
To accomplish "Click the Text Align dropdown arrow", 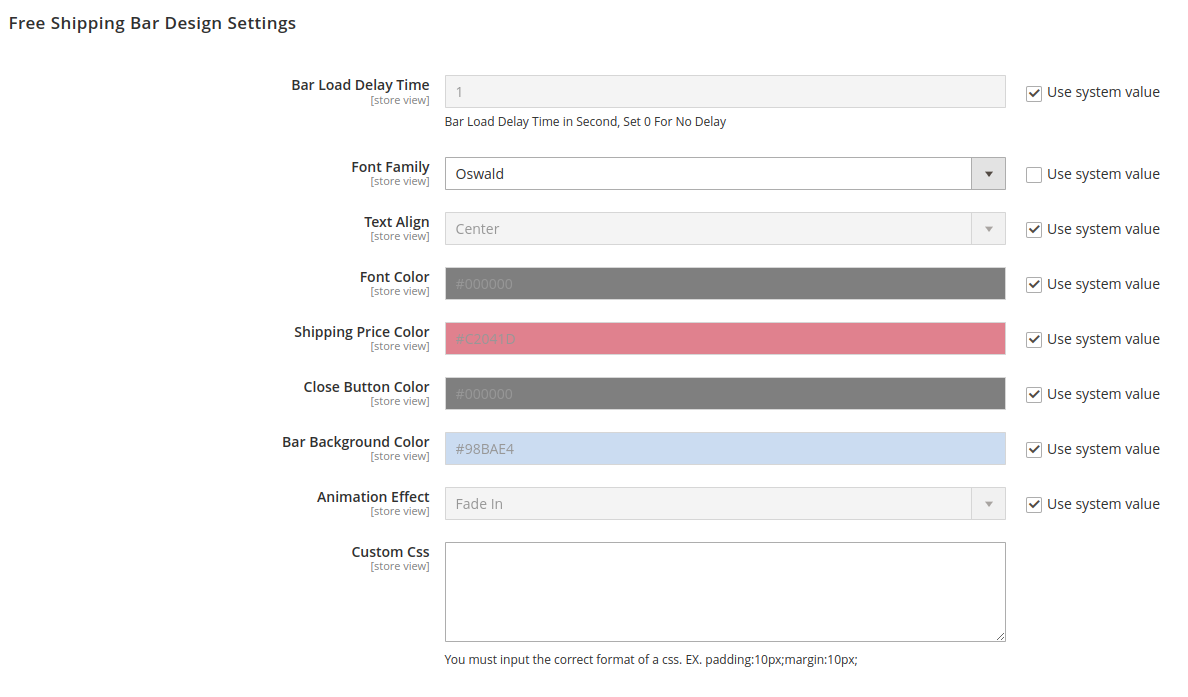I will pyautogui.click(x=988, y=229).
